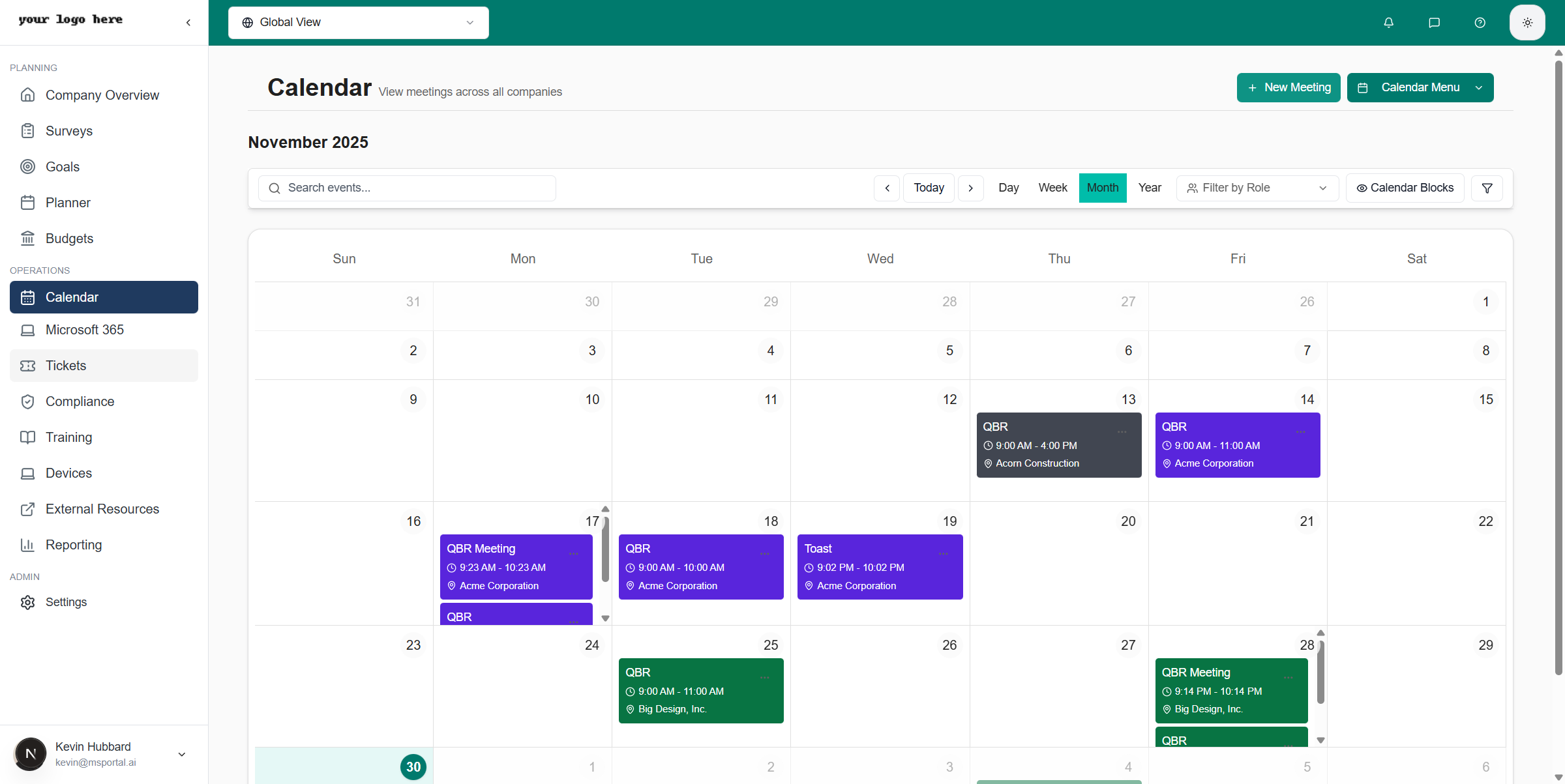The width and height of the screenshot is (1565, 784).
Task: Toggle Calendar Blocks visibility
Action: pos(1405,188)
